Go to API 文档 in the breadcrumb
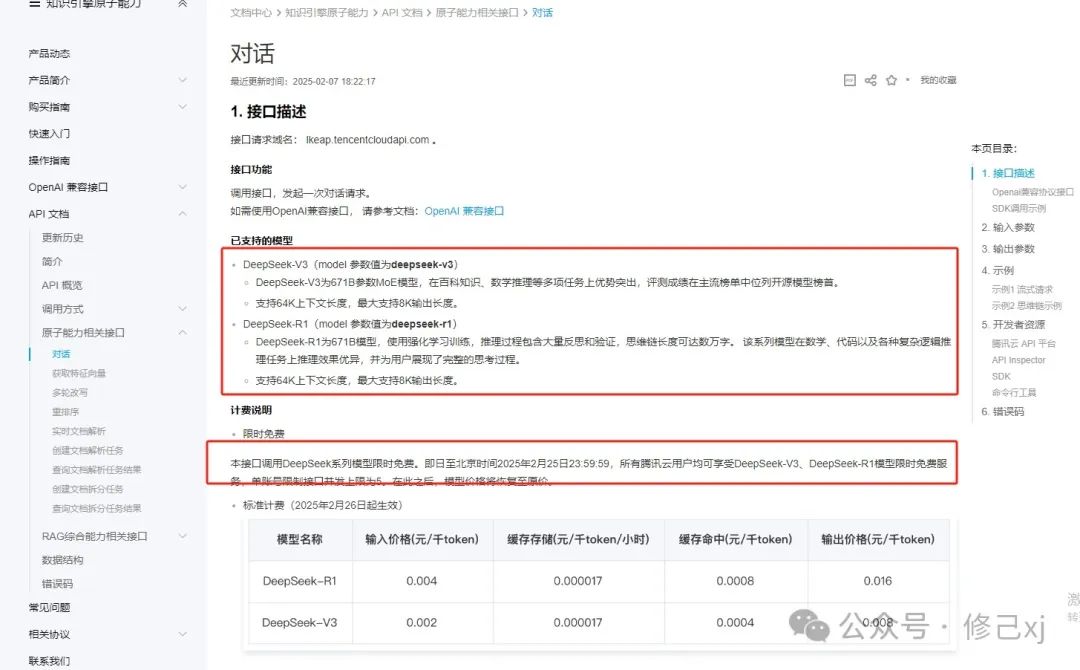 402,12
